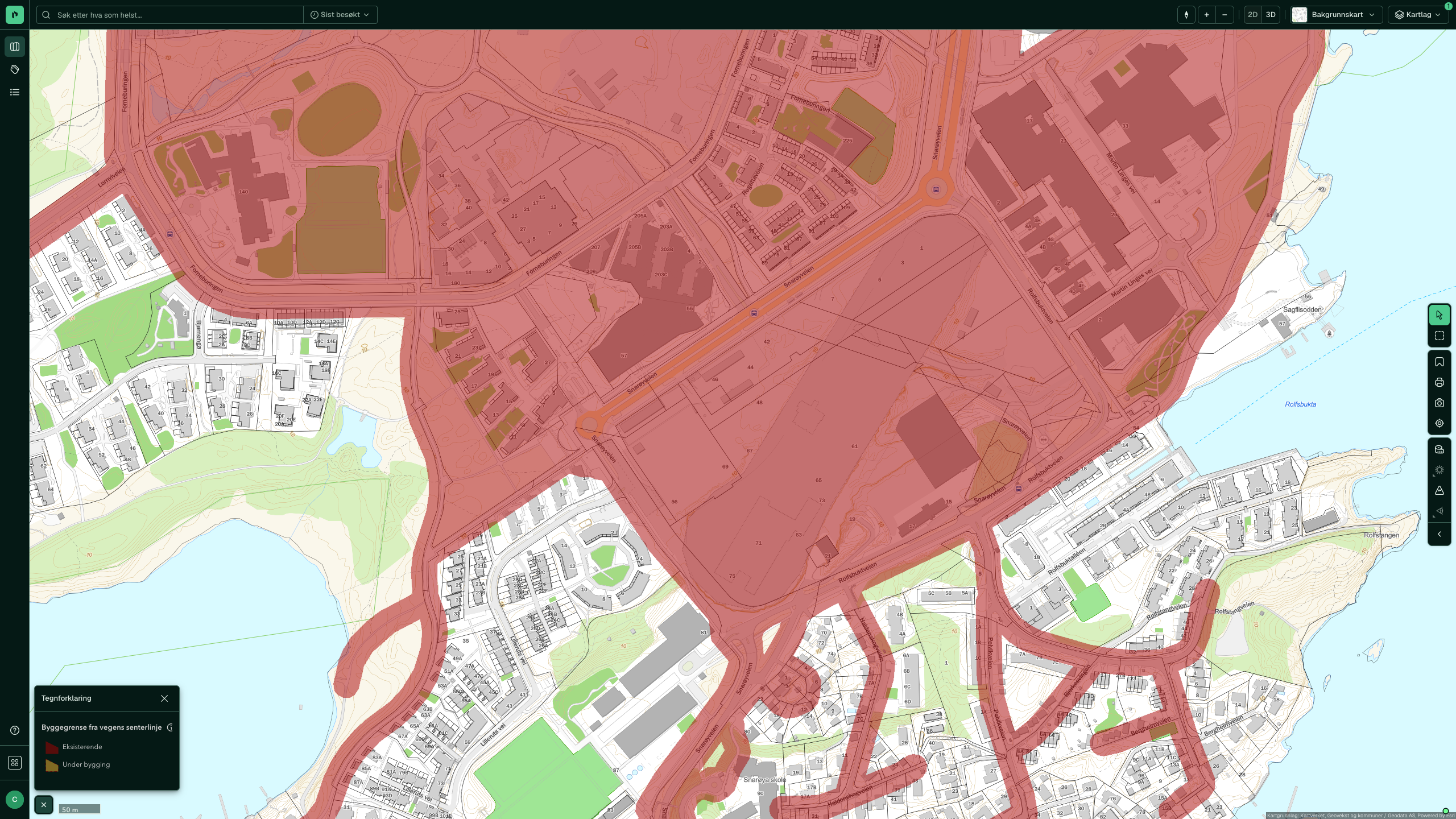Click the Eksisterende red legend swatch

52,747
